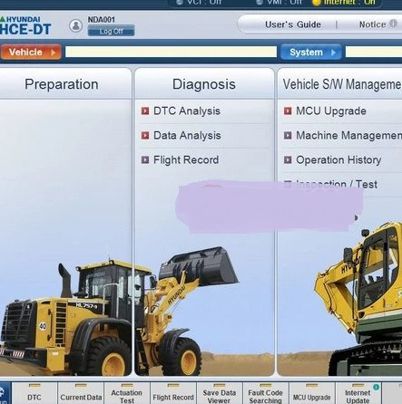Open Operation History
Viewport: 402px width, 404px height.
coord(338,160)
